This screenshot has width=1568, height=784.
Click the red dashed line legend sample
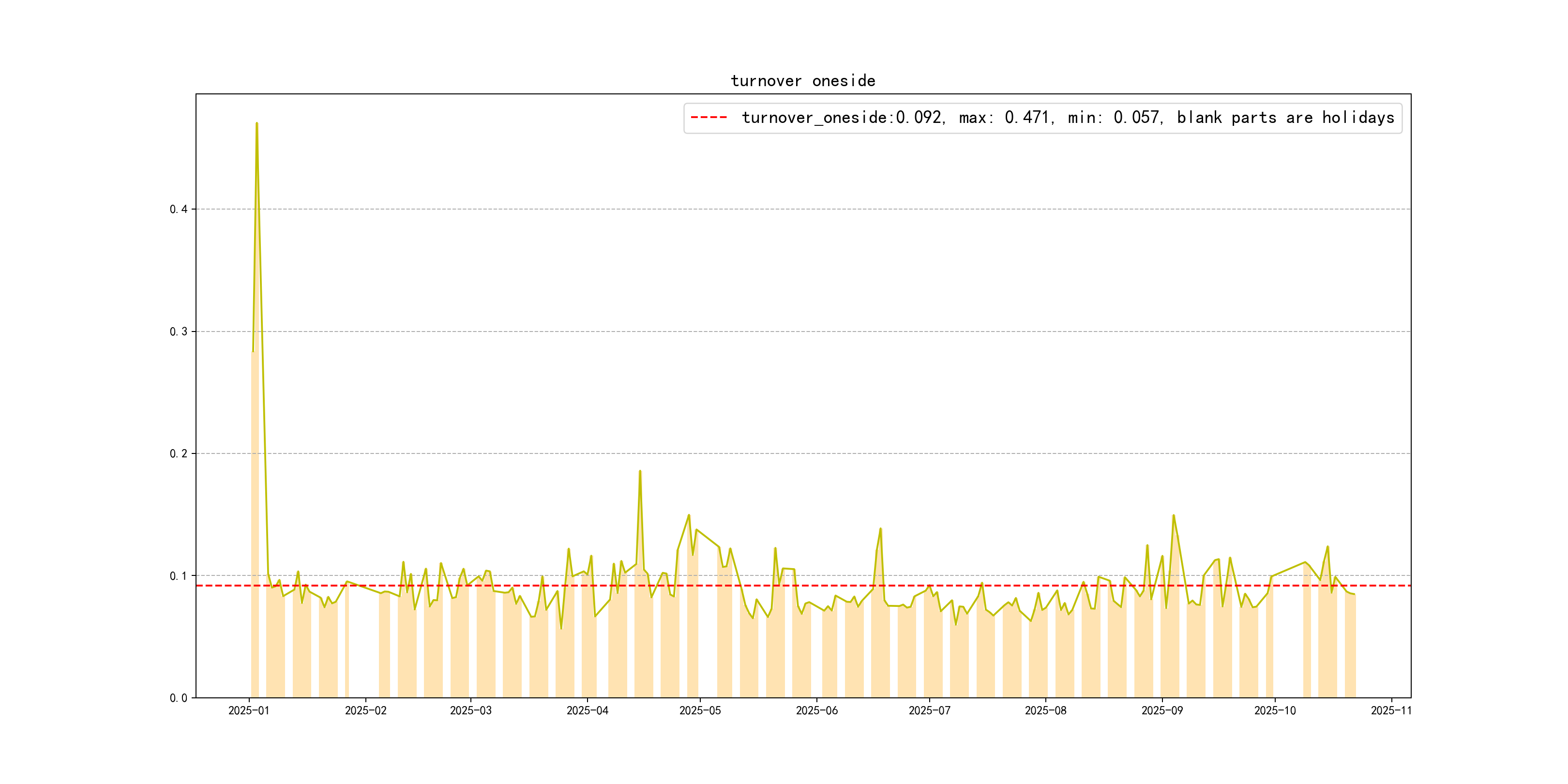pyautogui.click(x=709, y=118)
